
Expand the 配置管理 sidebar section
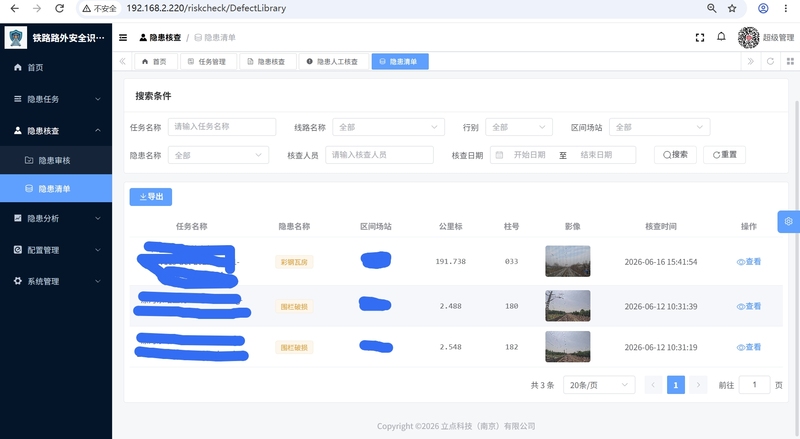tap(56, 250)
